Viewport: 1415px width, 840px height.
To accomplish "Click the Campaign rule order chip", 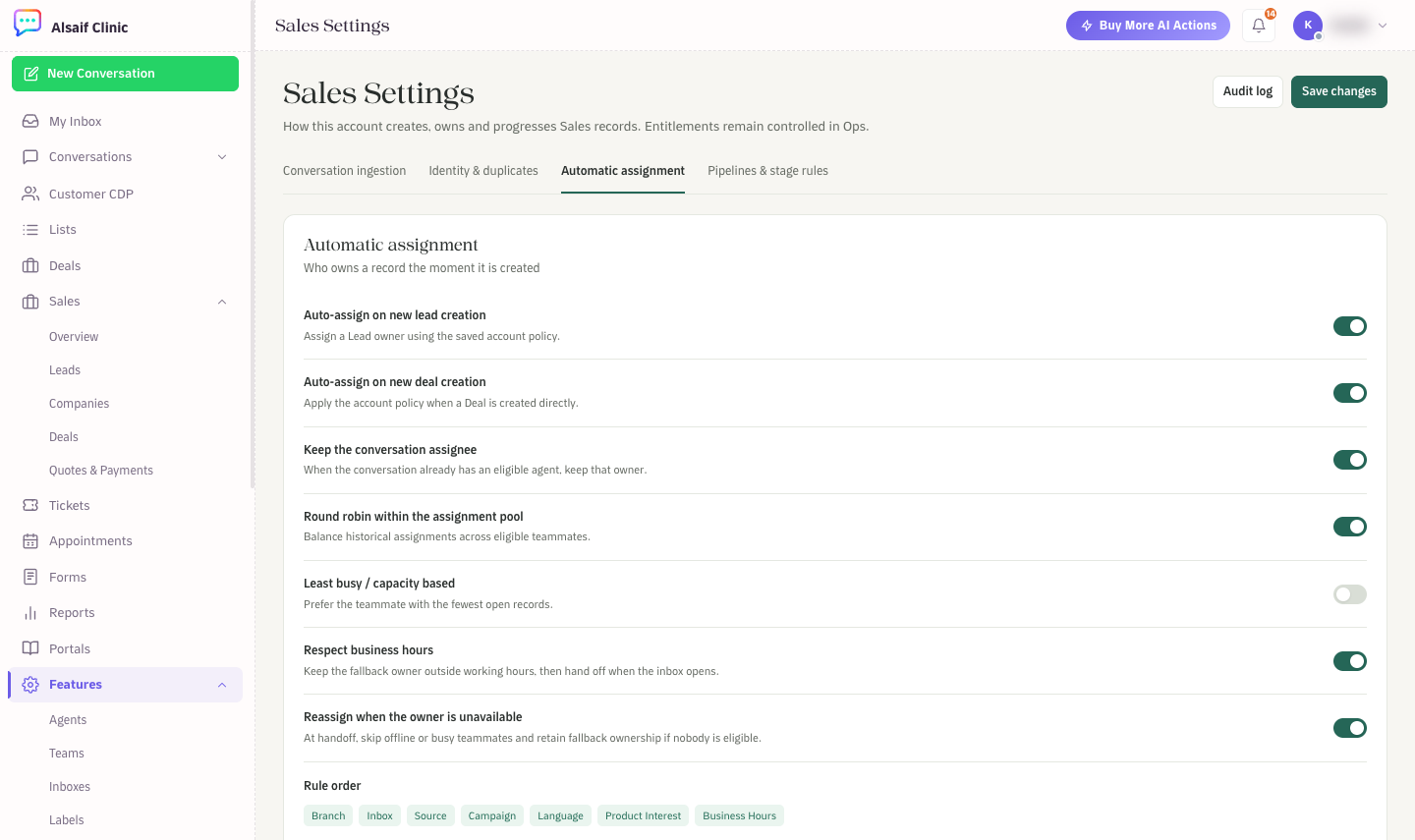I will tap(492, 815).
